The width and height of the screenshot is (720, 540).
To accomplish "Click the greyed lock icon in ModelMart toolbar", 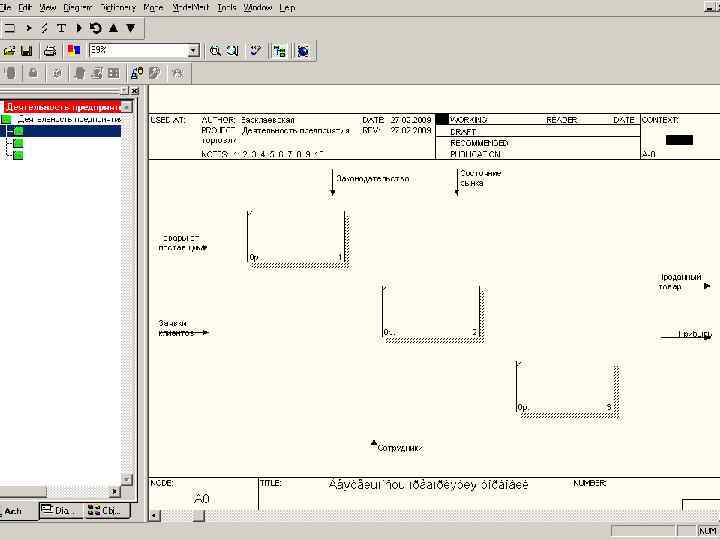I will tap(33, 73).
